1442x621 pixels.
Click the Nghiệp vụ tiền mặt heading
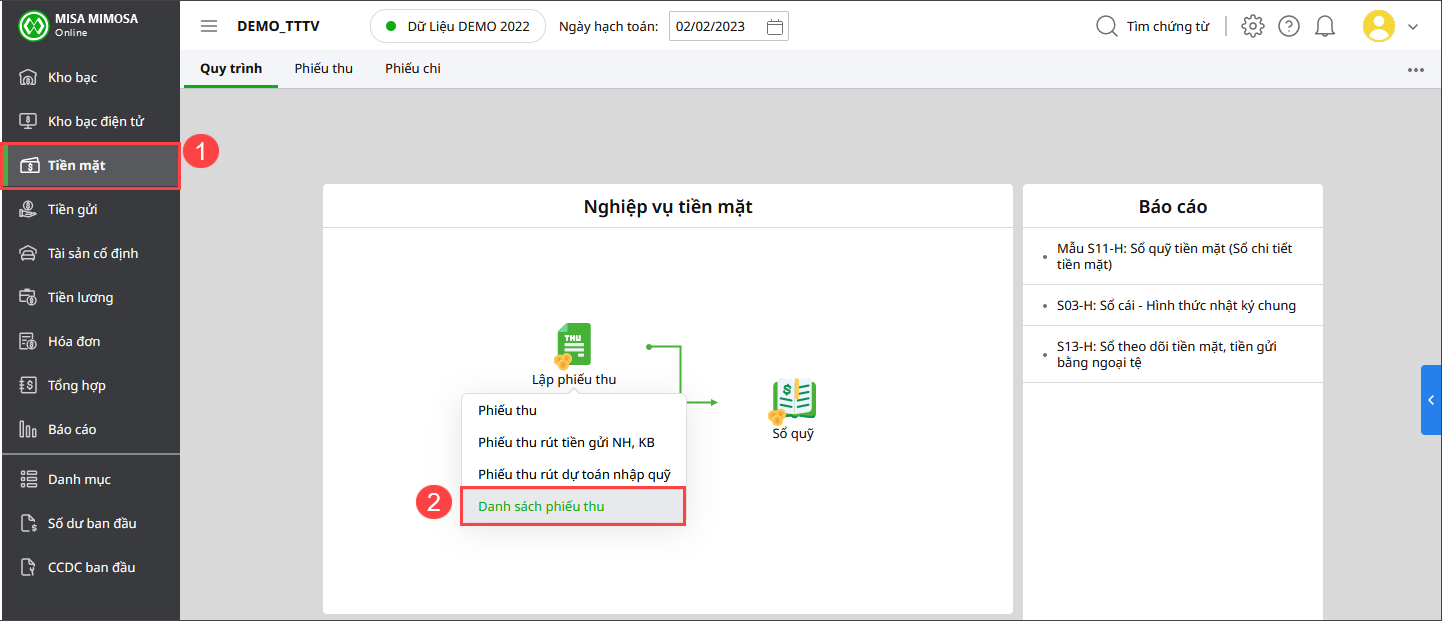pos(668,207)
